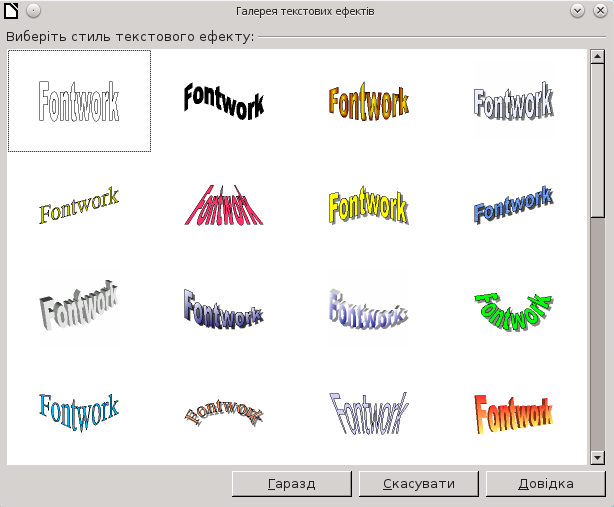Choose the brown arched Fontwork style
This screenshot has height=507, width=614.
[x=224, y=412]
